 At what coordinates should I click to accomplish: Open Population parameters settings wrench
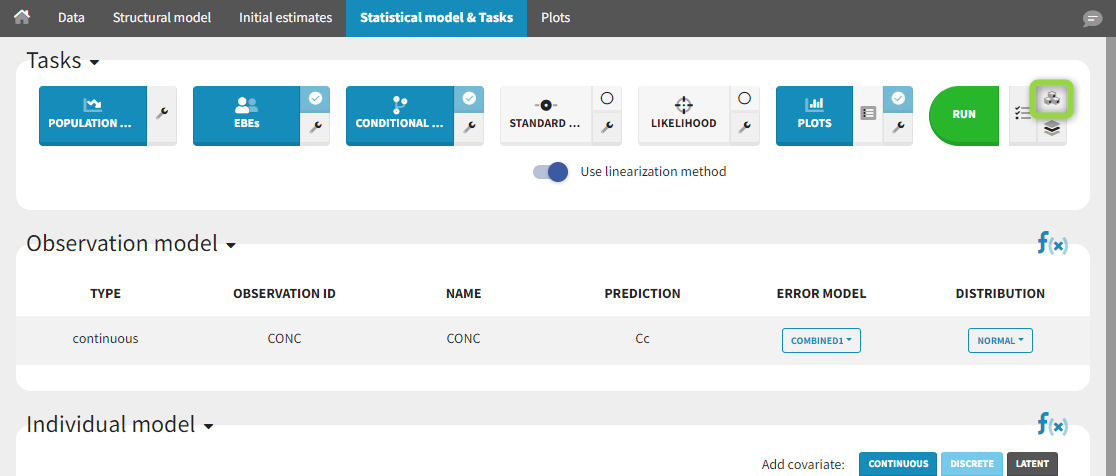click(162, 115)
